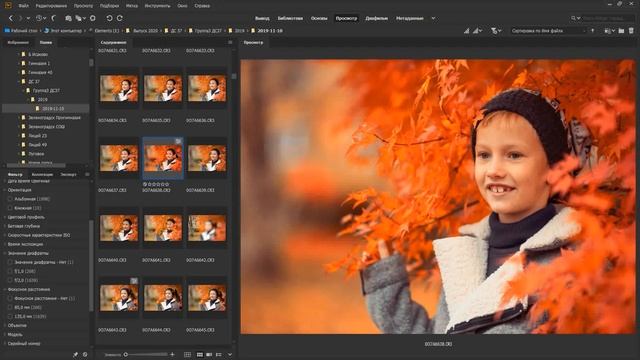The width and height of the screenshot is (640, 360).
Task: Open the Папки panel tab
Action: tap(46, 42)
